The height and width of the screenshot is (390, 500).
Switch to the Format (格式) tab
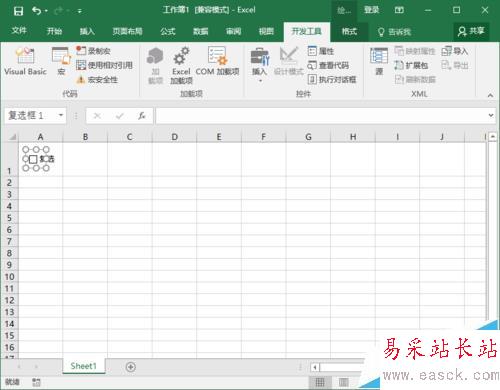(349, 31)
